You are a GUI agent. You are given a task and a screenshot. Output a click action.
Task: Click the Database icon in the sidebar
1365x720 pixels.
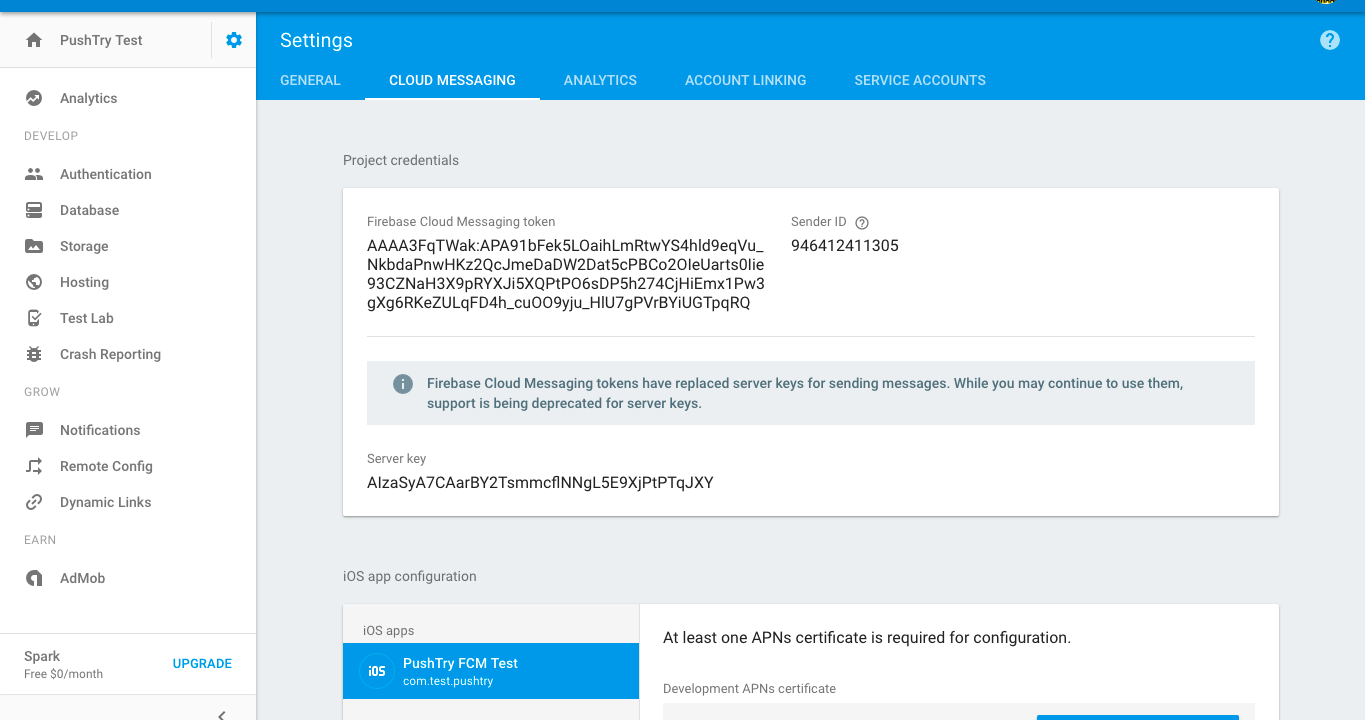point(34,210)
